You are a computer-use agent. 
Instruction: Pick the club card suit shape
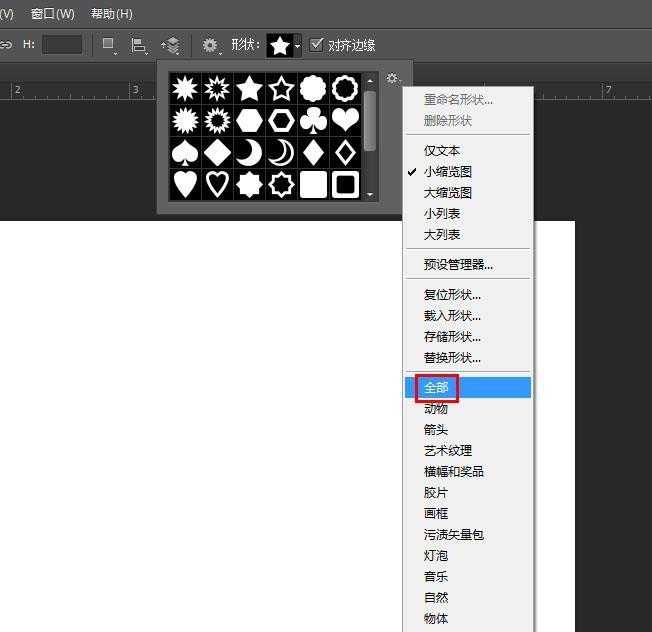314,121
